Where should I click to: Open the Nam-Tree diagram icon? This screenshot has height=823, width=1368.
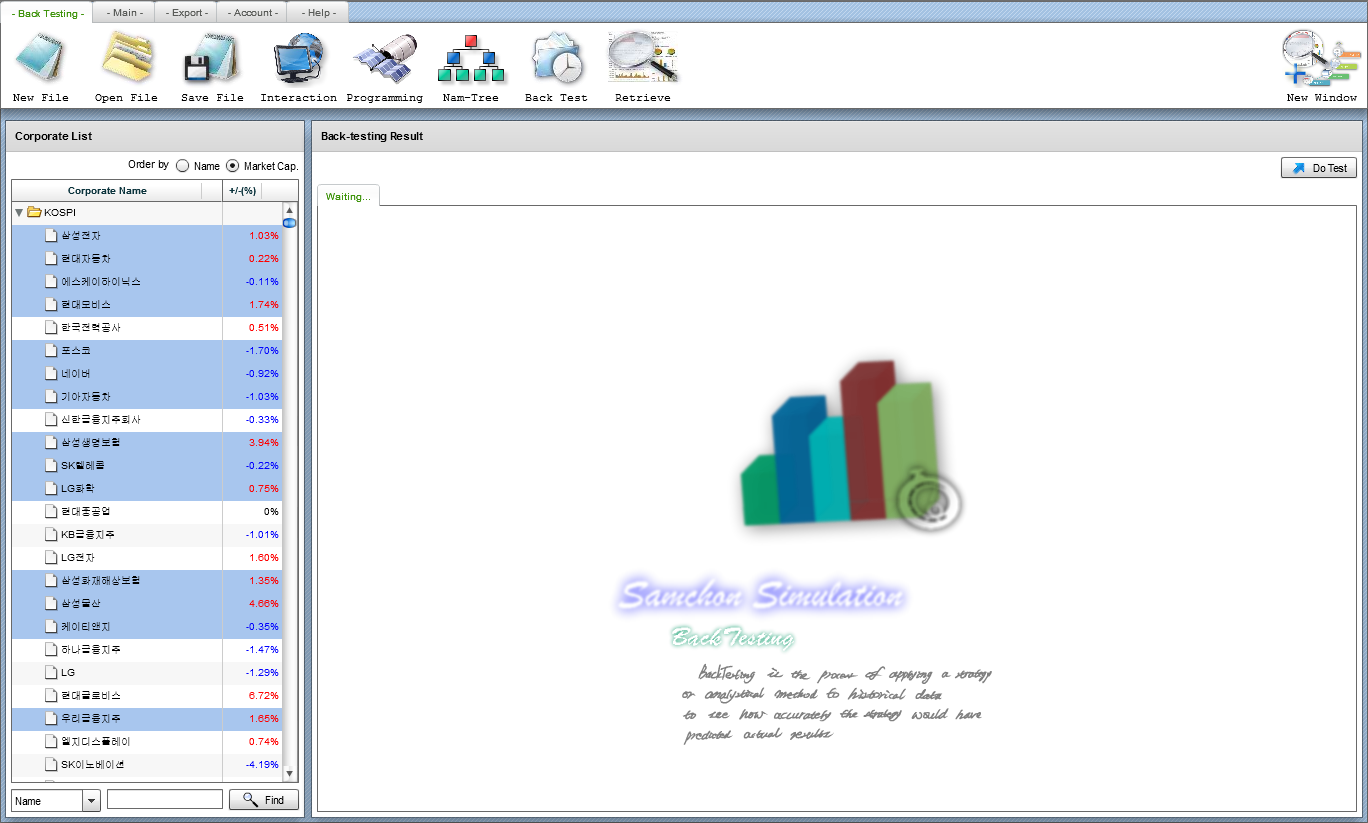470,58
